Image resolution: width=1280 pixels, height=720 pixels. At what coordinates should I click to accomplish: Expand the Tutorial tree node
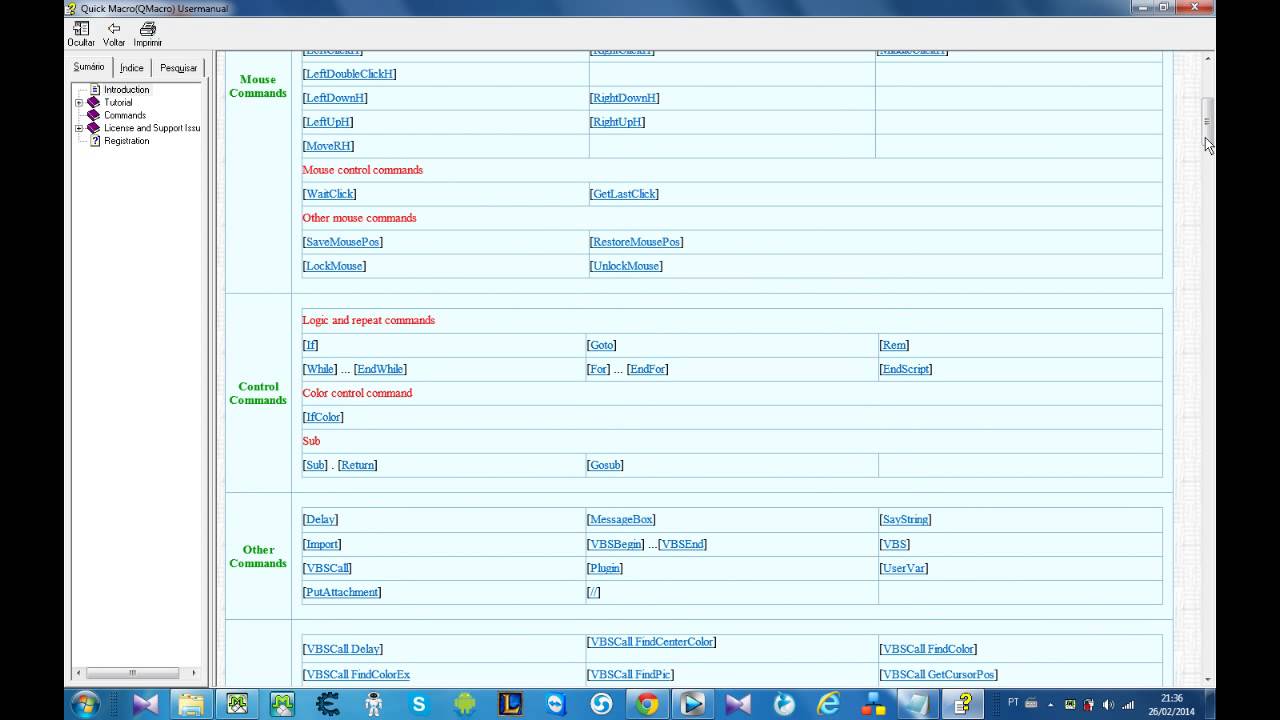click(x=79, y=103)
